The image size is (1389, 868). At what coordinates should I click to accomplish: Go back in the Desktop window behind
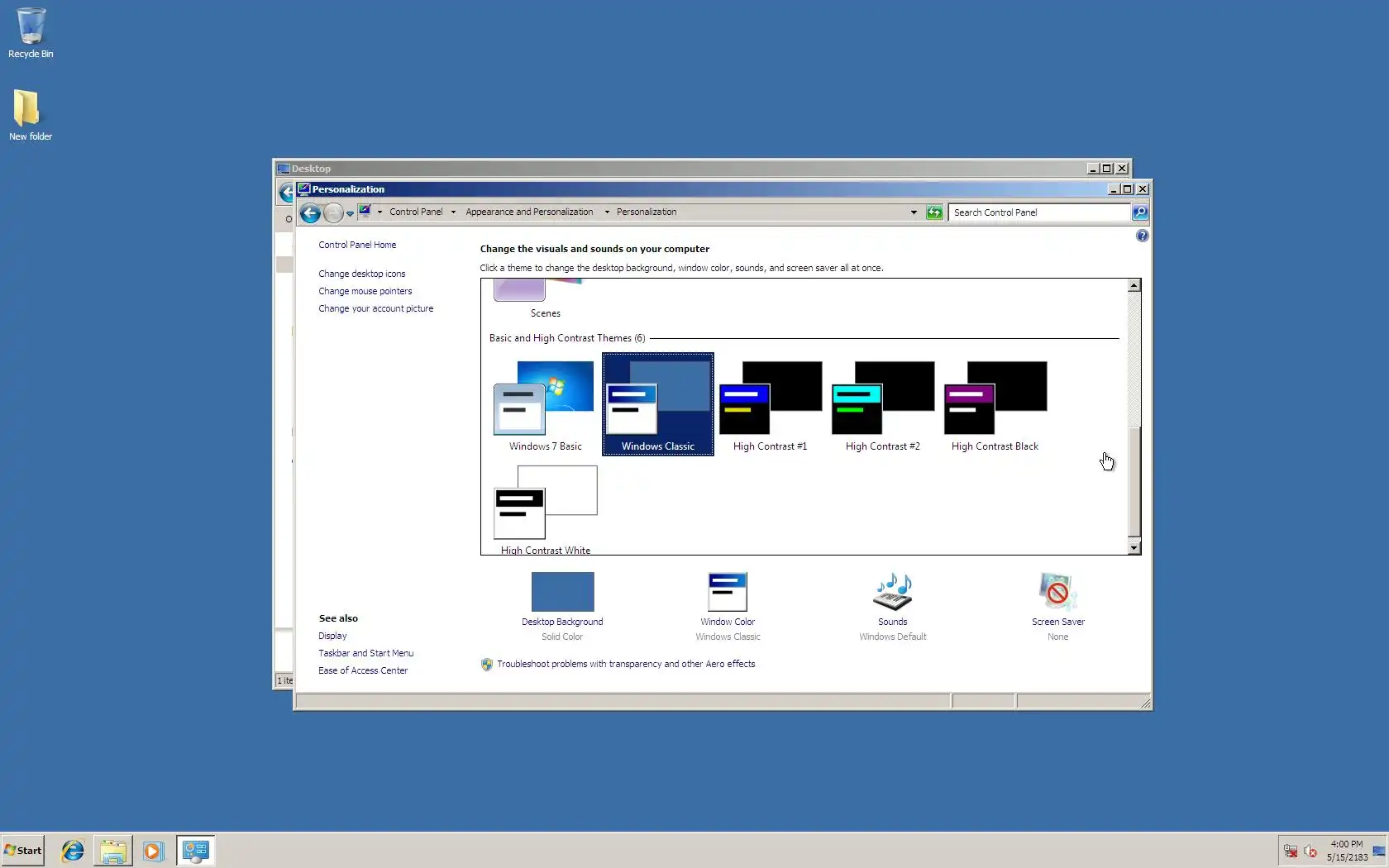[x=286, y=193]
